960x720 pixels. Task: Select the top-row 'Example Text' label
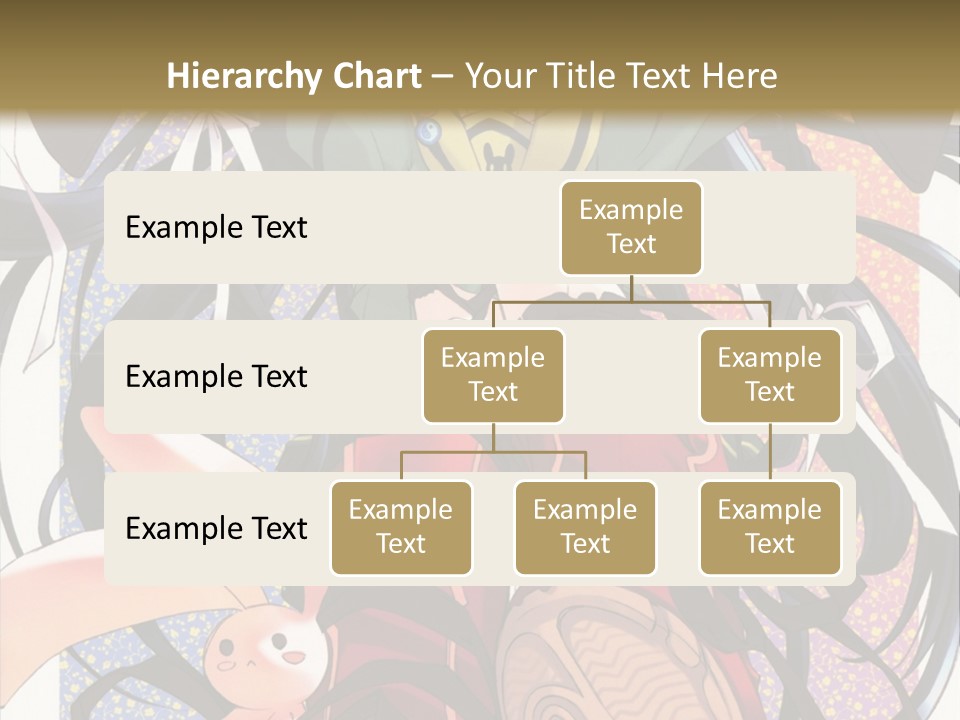point(216,227)
